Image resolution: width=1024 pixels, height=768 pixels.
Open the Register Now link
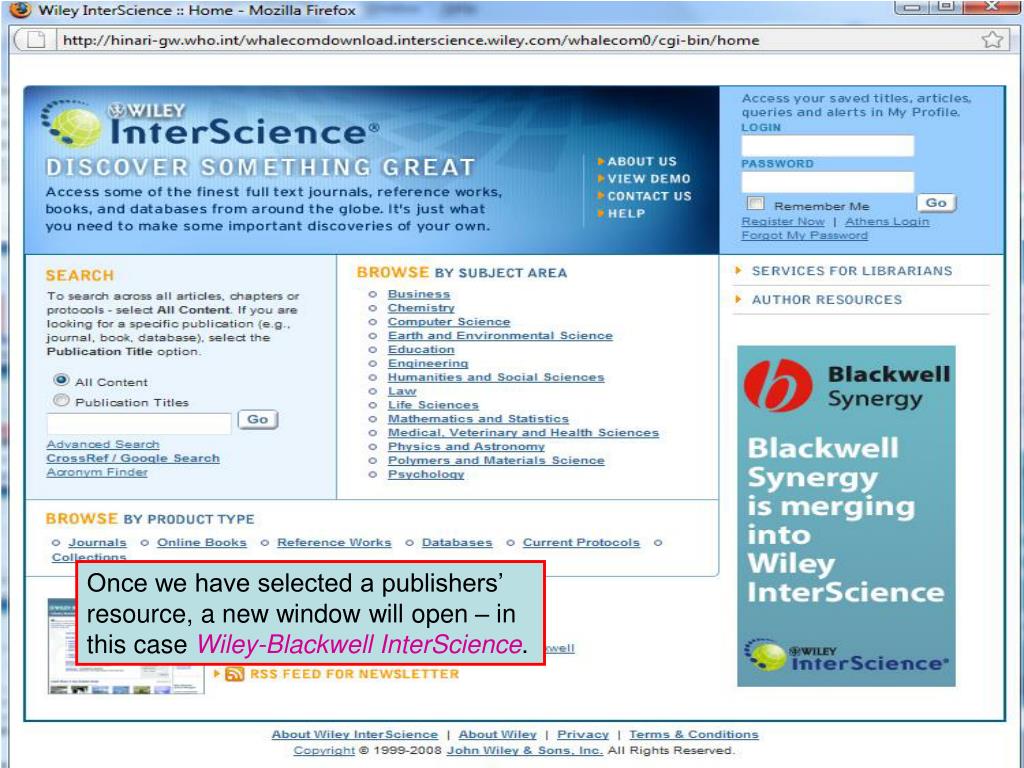point(783,221)
